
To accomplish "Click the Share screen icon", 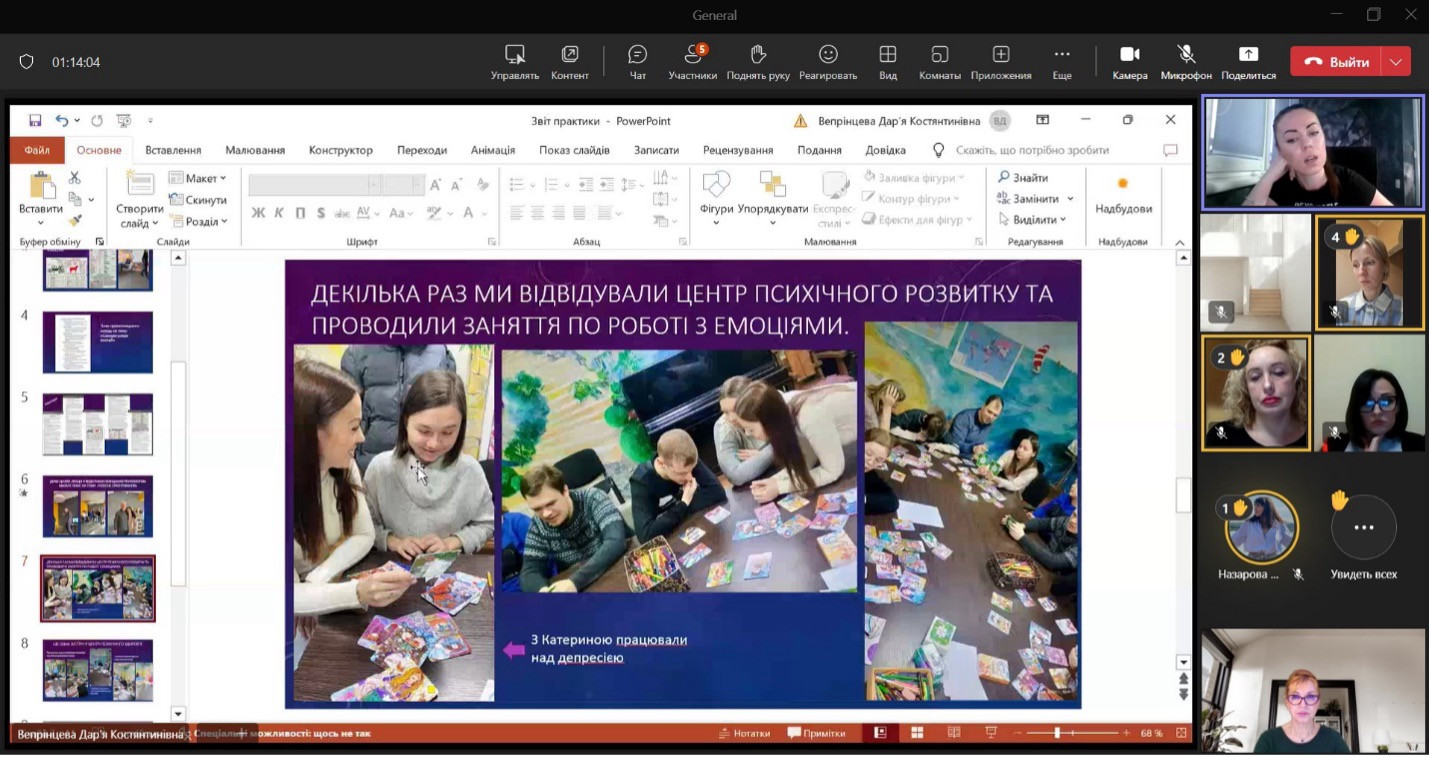I will pyautogui.click(x=1248, y=61).
